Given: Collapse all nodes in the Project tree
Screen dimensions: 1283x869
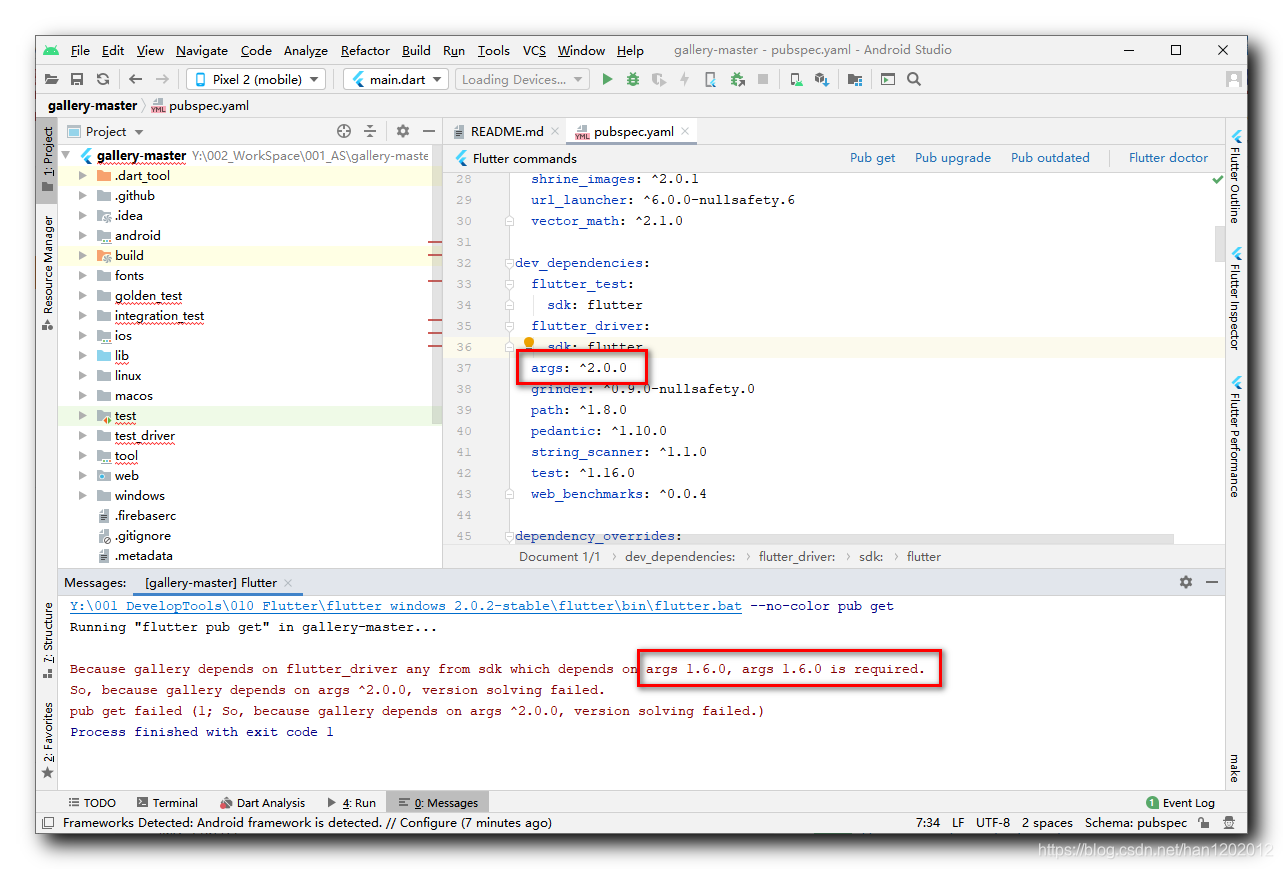Looking at the screenshot, I should [372, 130].
